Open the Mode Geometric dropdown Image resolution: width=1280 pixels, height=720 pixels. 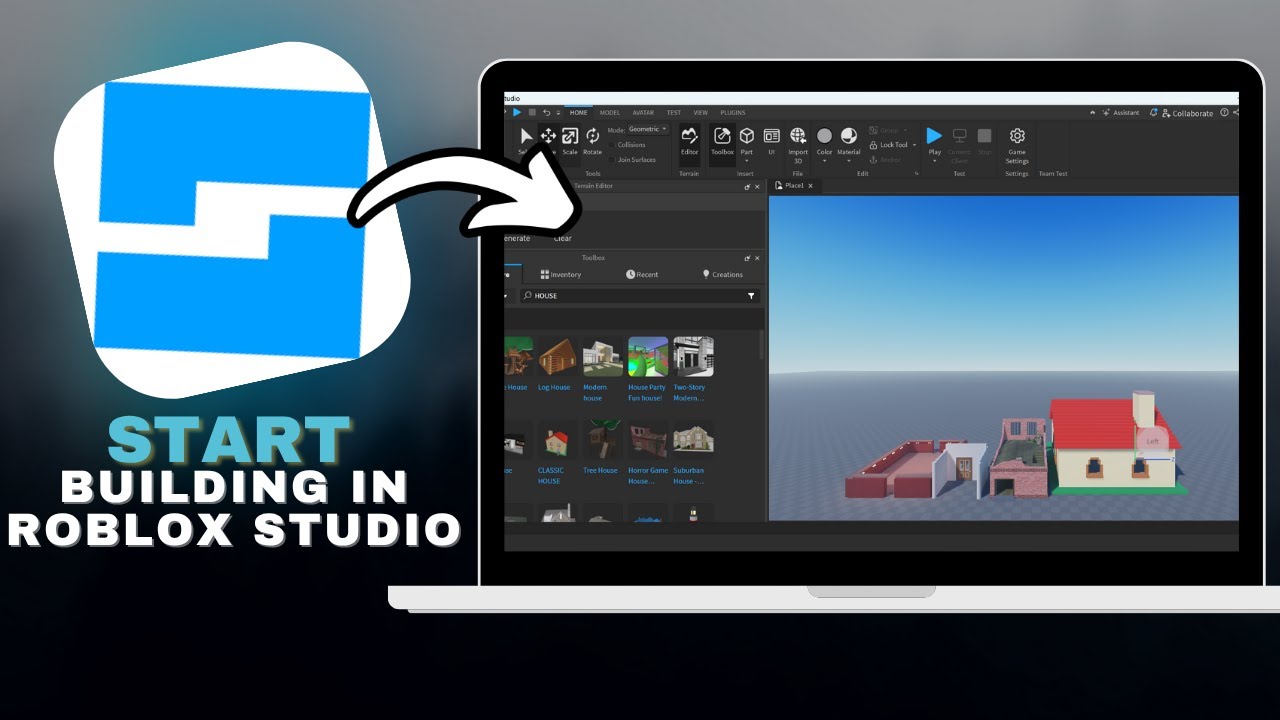(x=648, y=129)
